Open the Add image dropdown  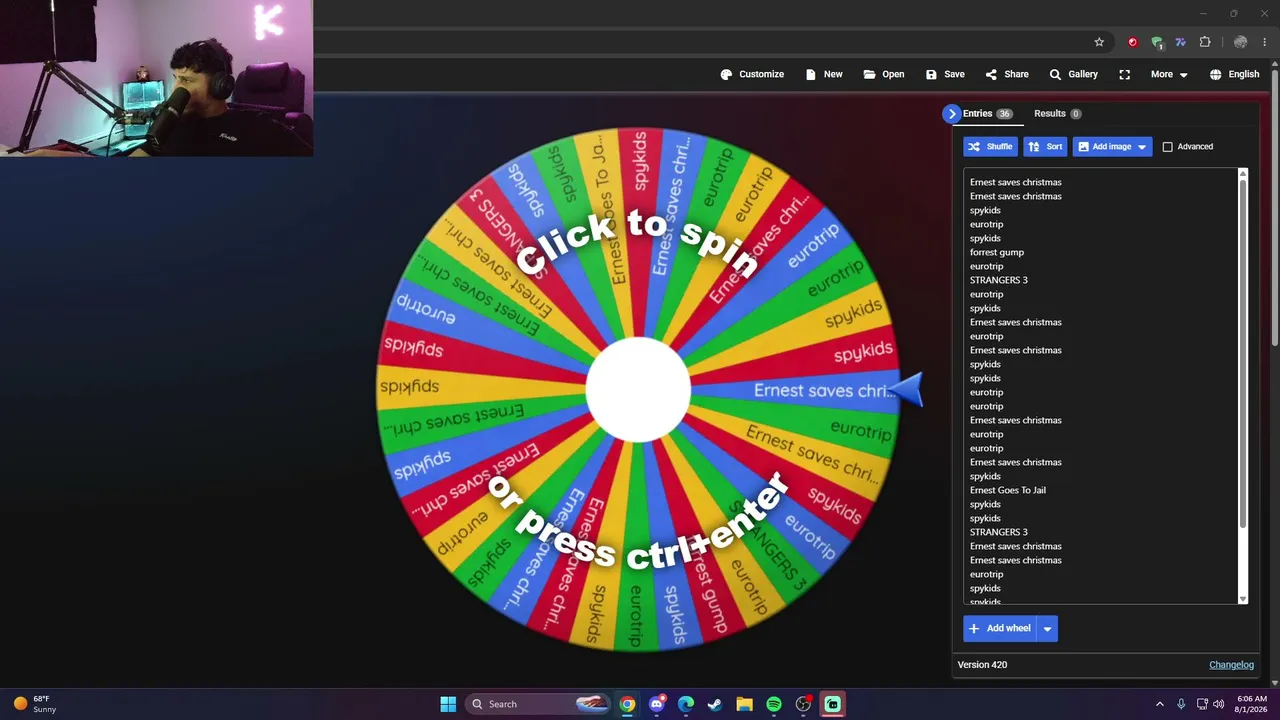tap(1112, 147)
